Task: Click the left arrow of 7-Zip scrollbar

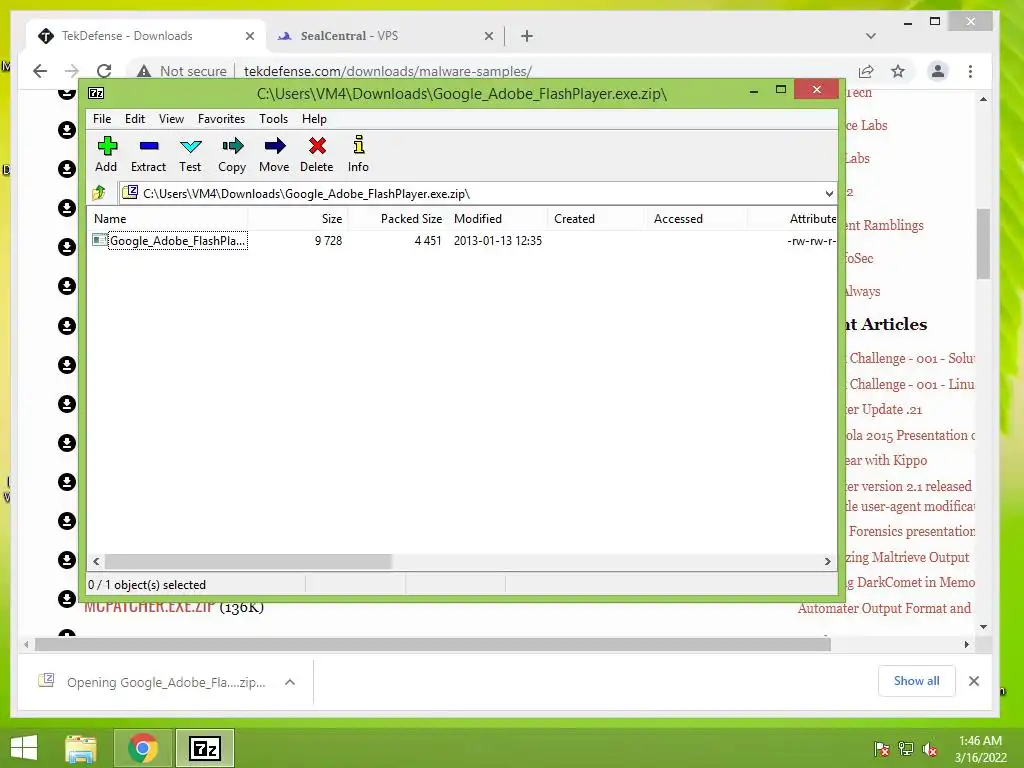Action: 96,562
